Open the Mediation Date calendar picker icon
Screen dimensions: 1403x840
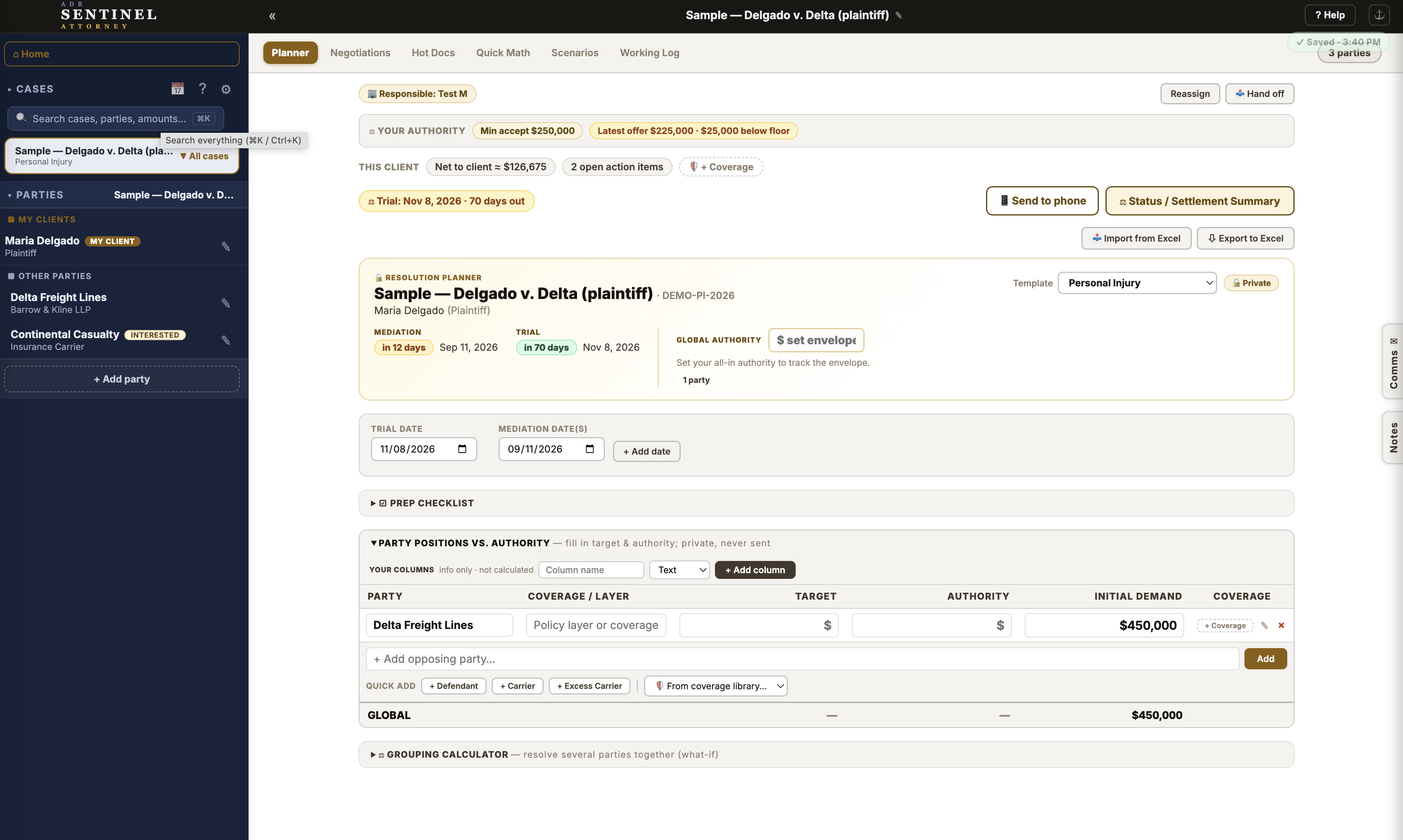coord(589,449)
